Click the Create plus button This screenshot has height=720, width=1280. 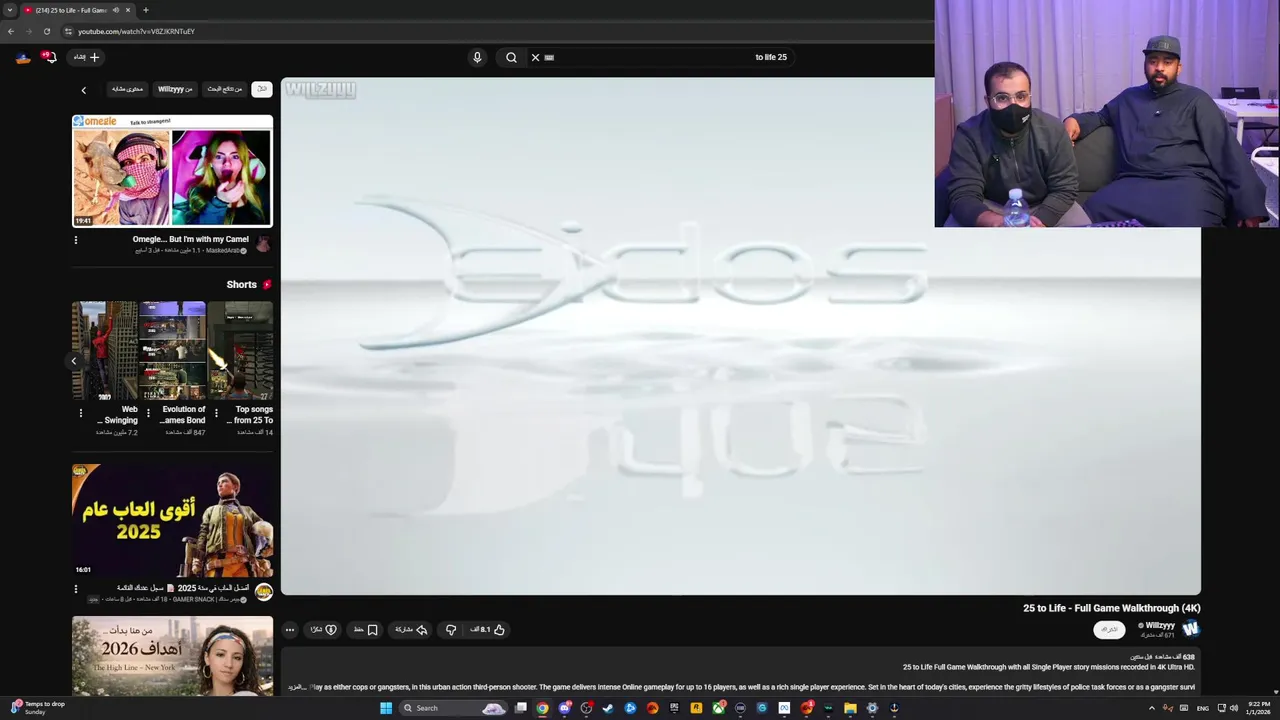click(x=87, y=57)
